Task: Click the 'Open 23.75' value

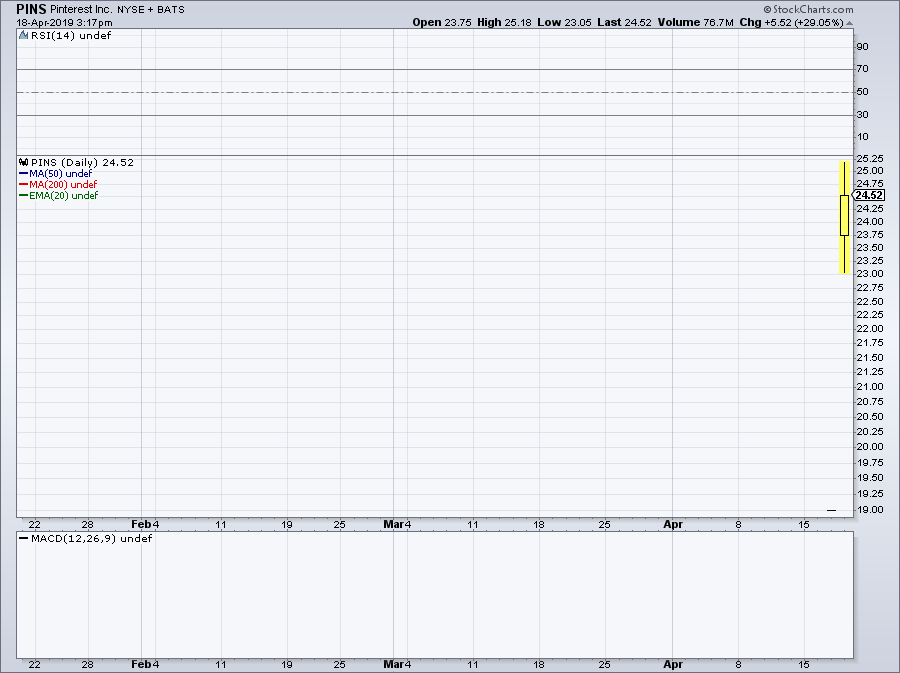Action: [442, 22]
